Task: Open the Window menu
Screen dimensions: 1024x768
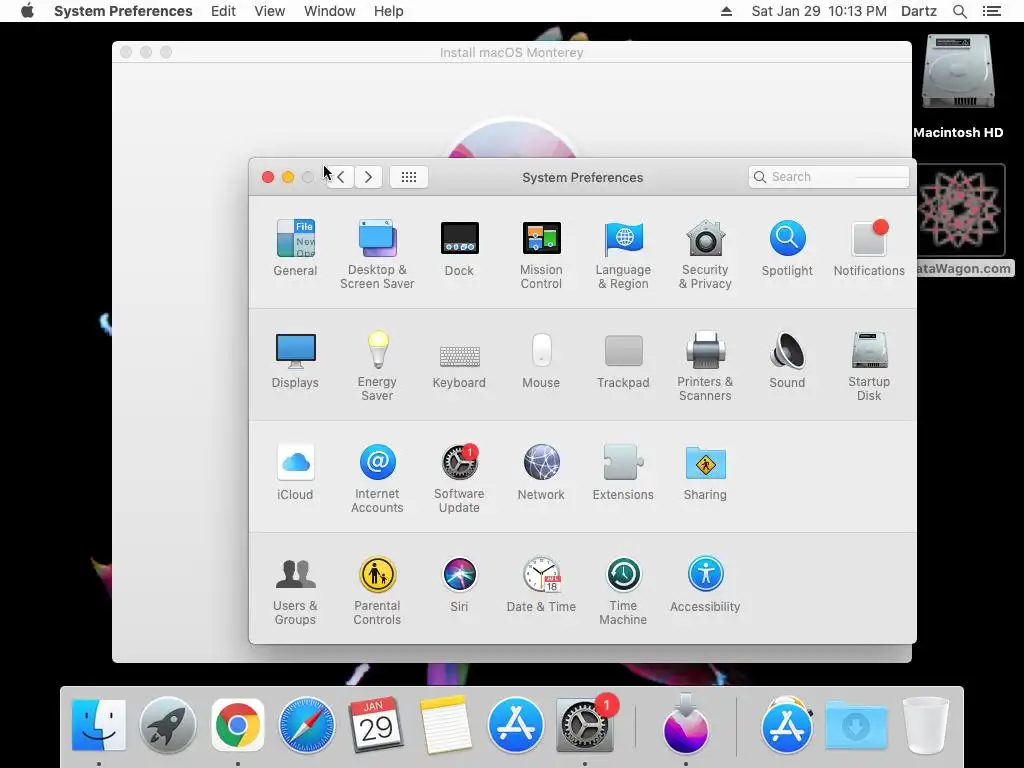Action: pyautogui.click(x=330, y=11)
